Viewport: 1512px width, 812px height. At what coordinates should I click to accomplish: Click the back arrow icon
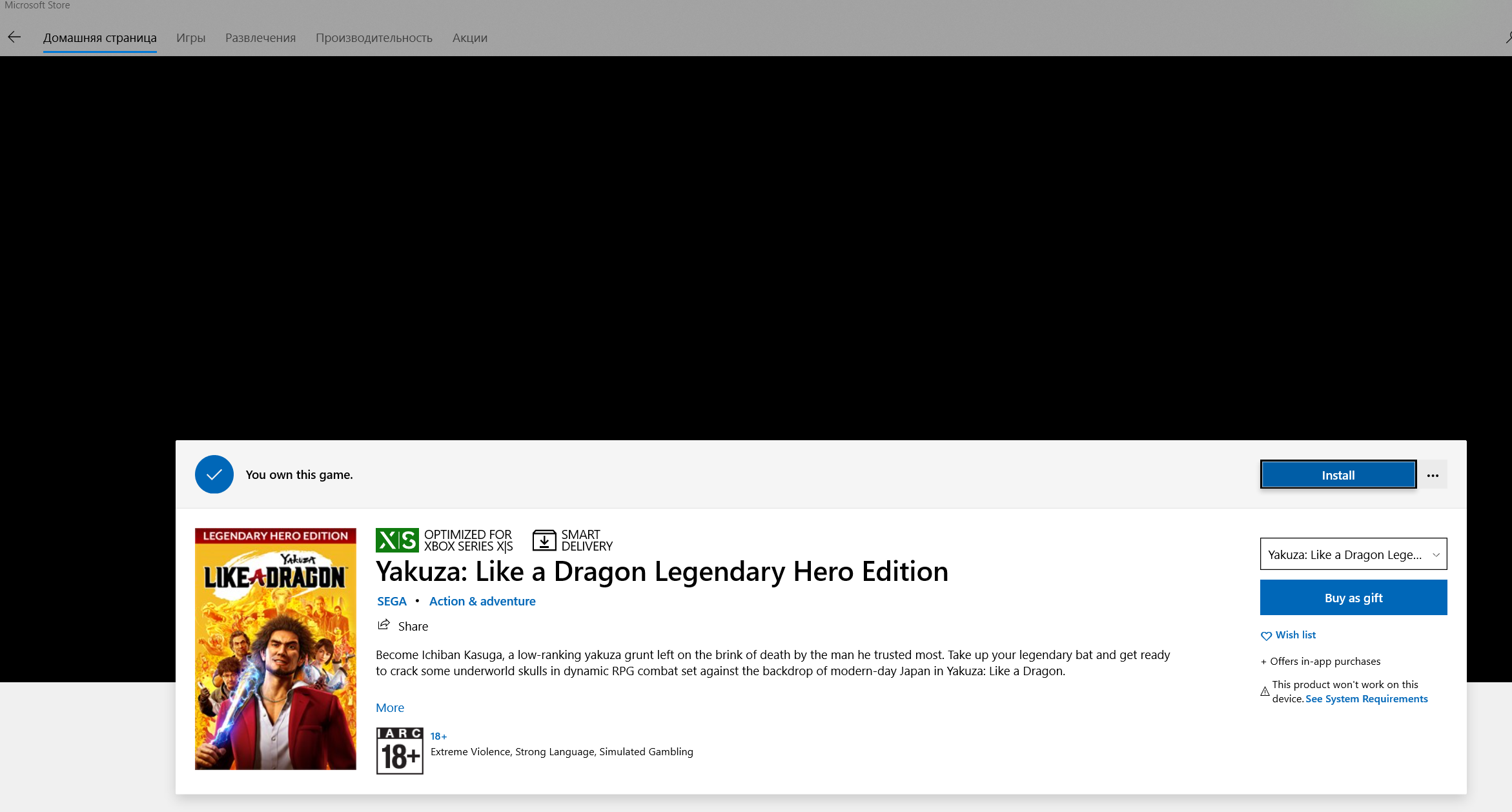14,37
